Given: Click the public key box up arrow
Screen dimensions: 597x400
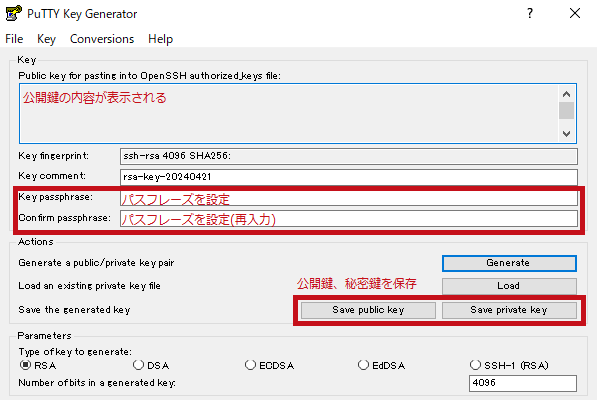Looking at the screenshot, I should tap(567, 94).
